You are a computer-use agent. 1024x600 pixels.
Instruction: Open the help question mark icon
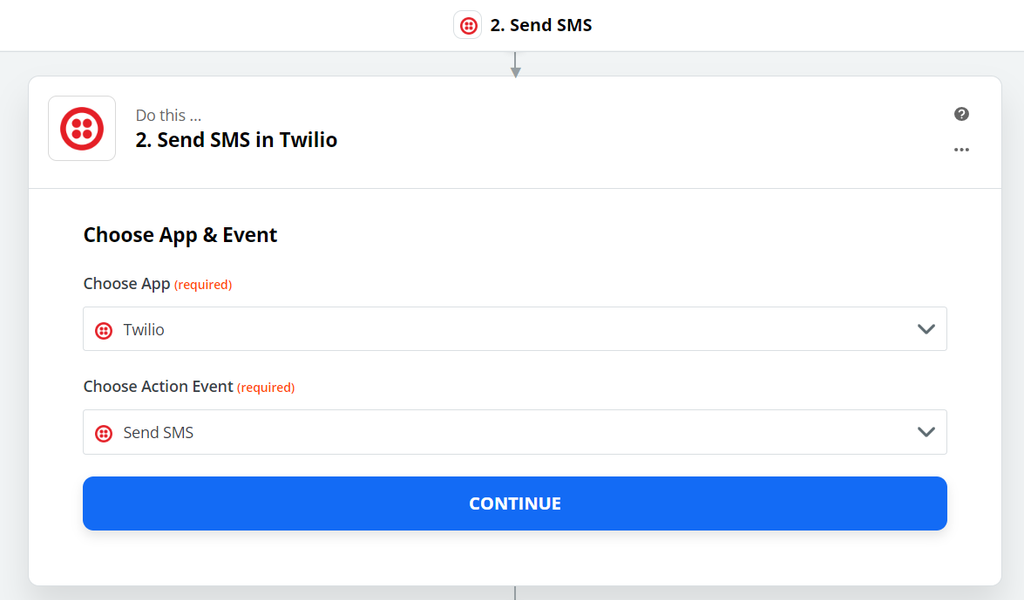[x=961, y=114]
